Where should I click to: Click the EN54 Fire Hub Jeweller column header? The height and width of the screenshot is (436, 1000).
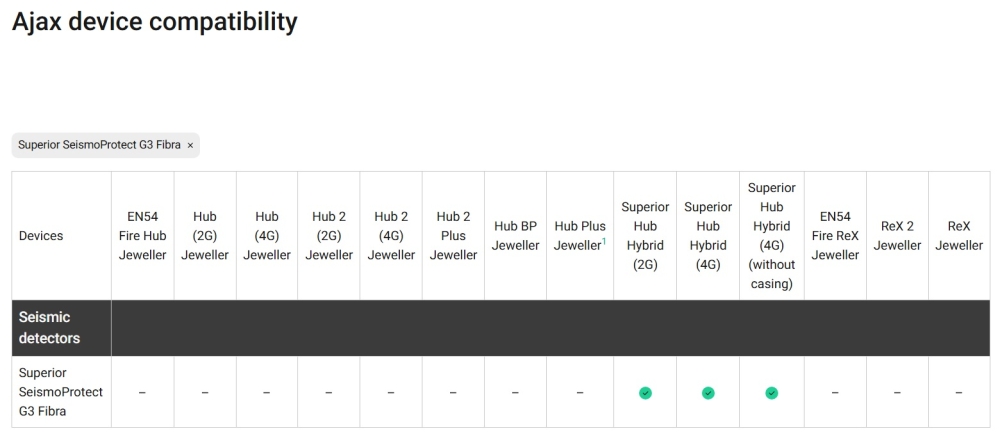click(142, 236)
